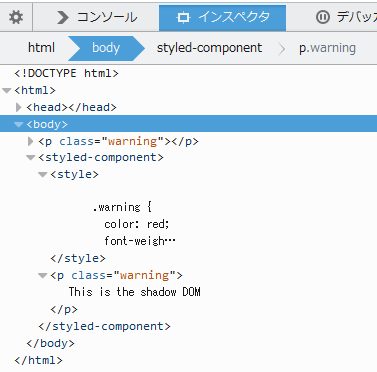The height and width of the screenshot is (372, 377).
Task: Select body in the breadcrumb bar
Action: click(106, 48)
